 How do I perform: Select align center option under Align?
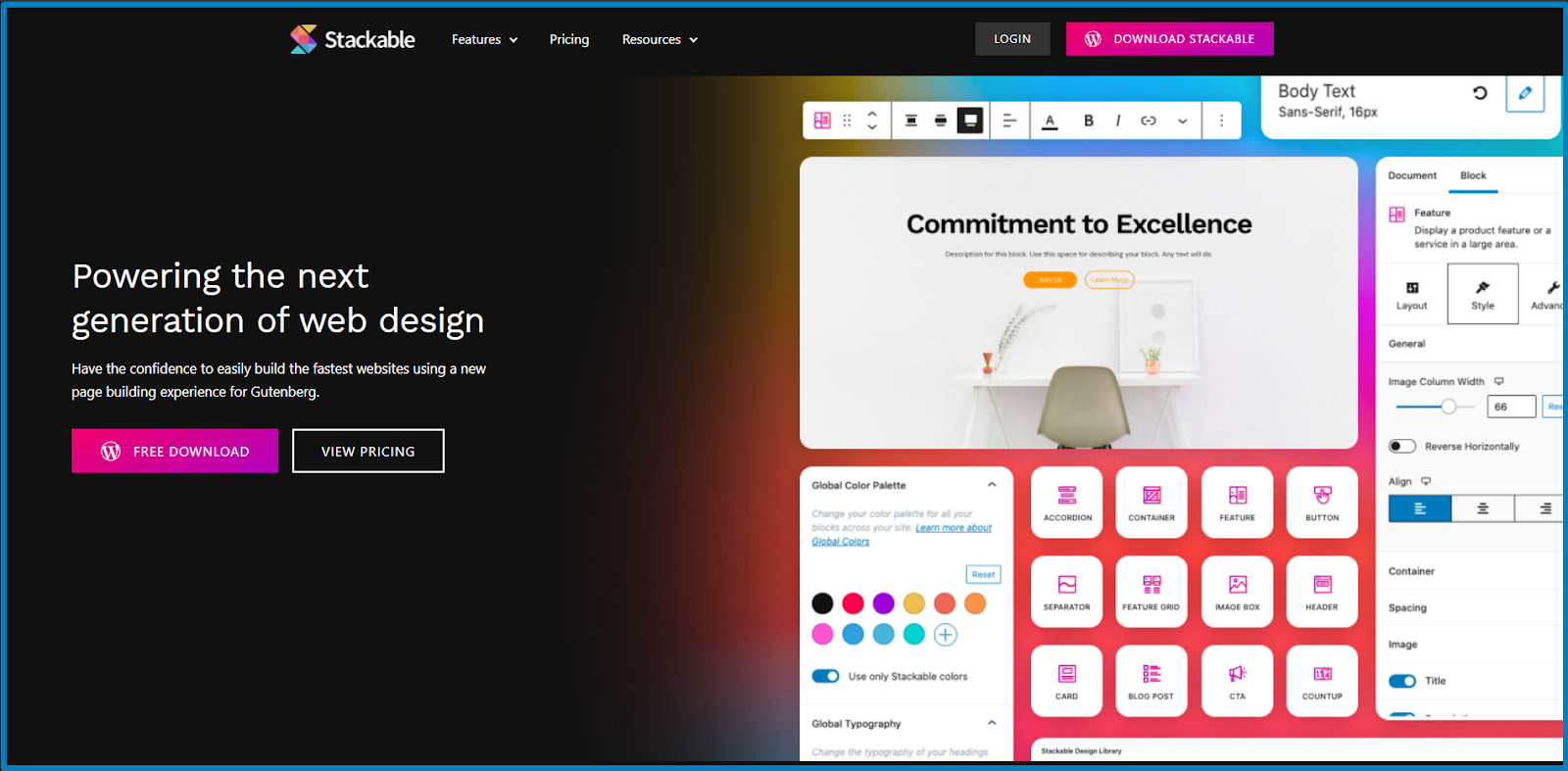pyautogui.click(x=1483, y=508)
